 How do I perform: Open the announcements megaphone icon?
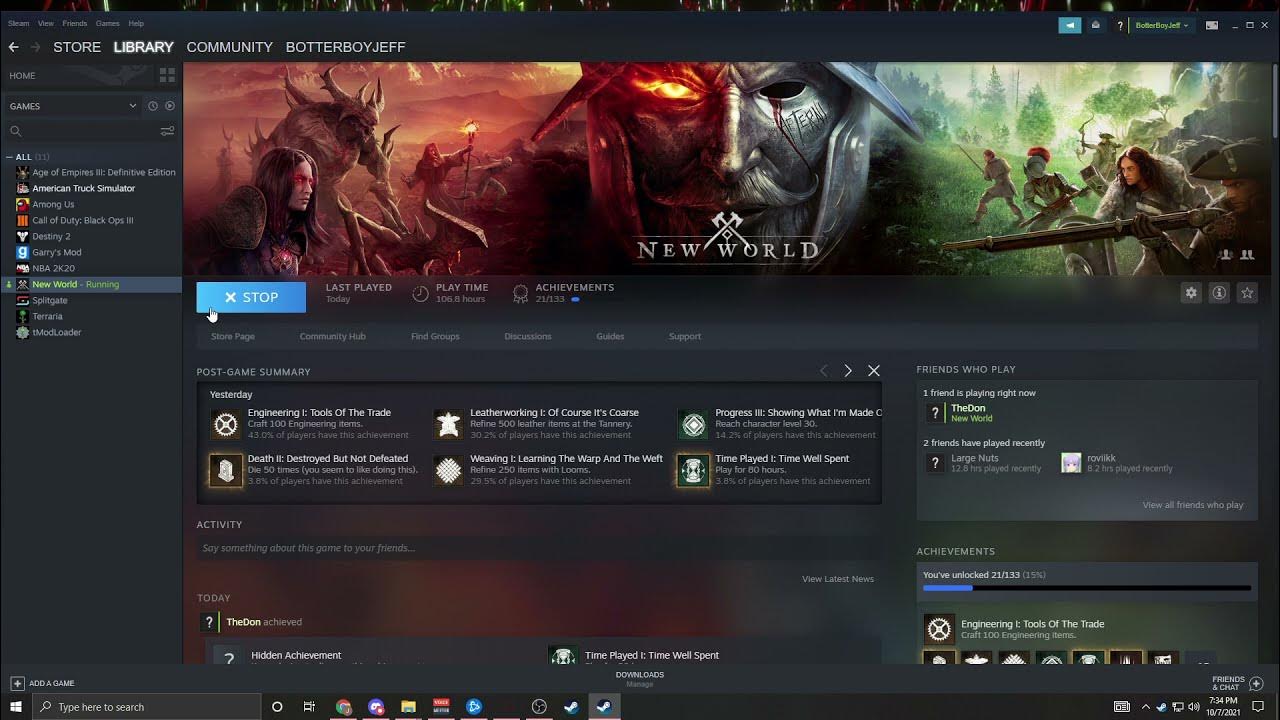click(x=1070, y=25)
